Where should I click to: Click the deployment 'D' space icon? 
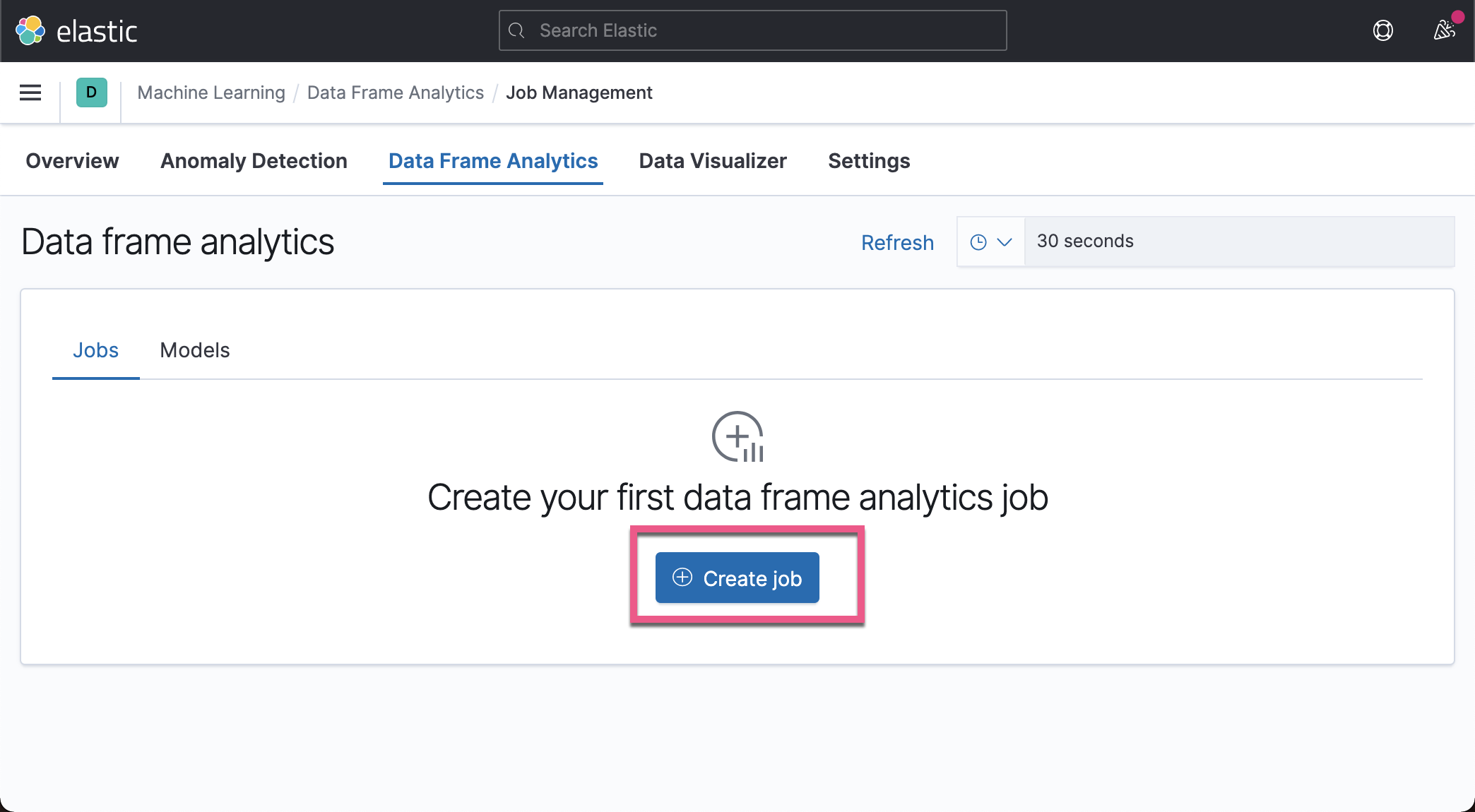tap(90, 92)
